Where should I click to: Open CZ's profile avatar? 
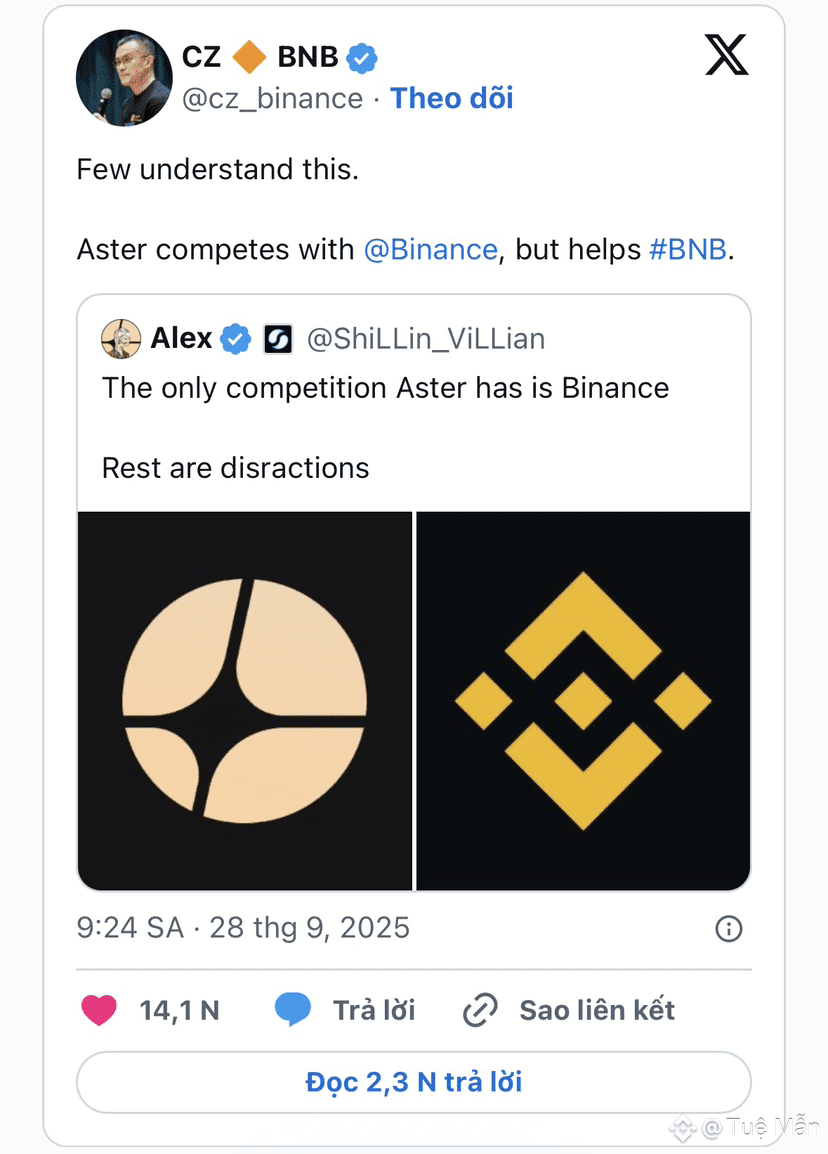click(124, 78)
